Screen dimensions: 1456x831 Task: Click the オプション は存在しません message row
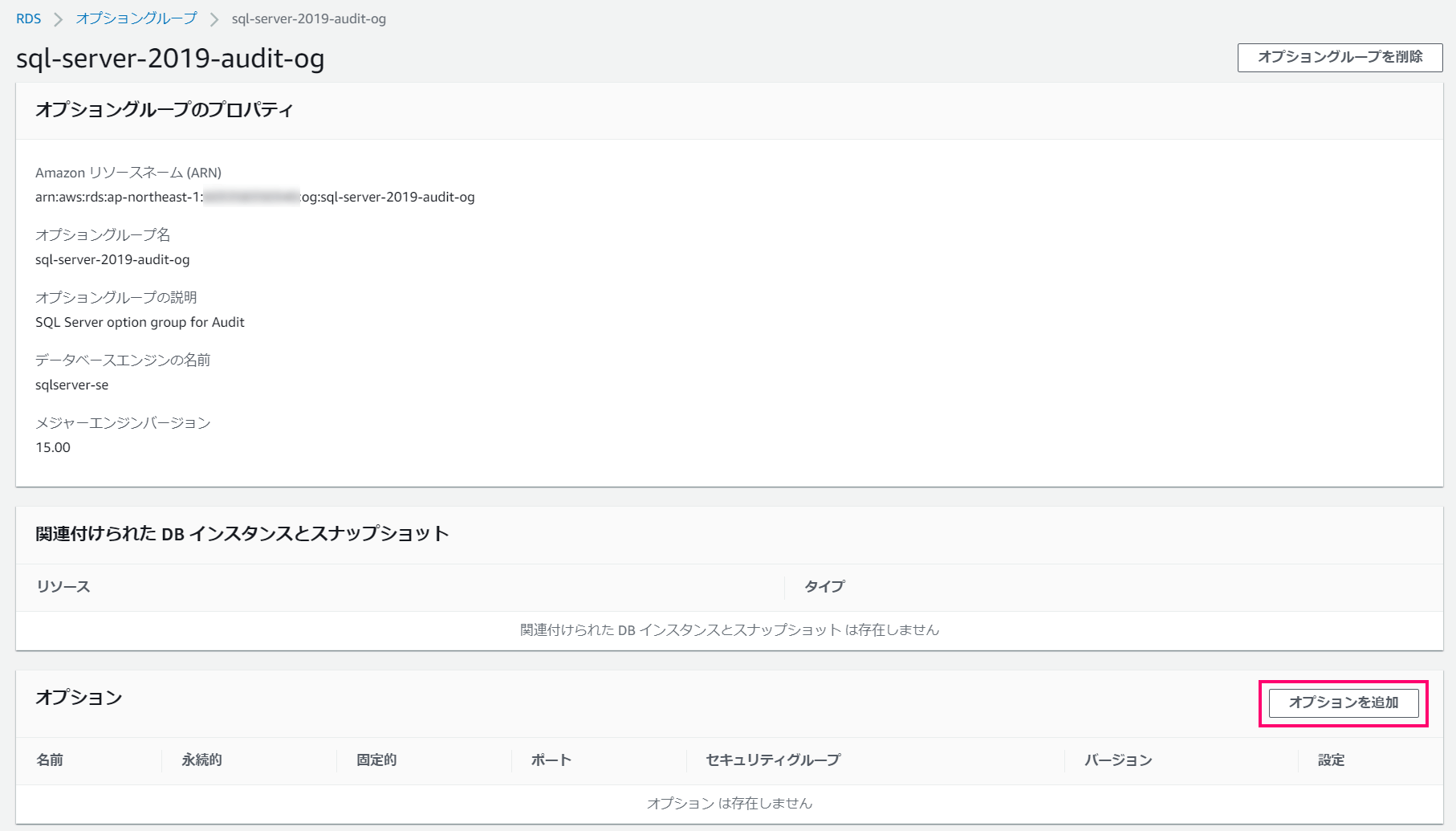coord(730,803)
